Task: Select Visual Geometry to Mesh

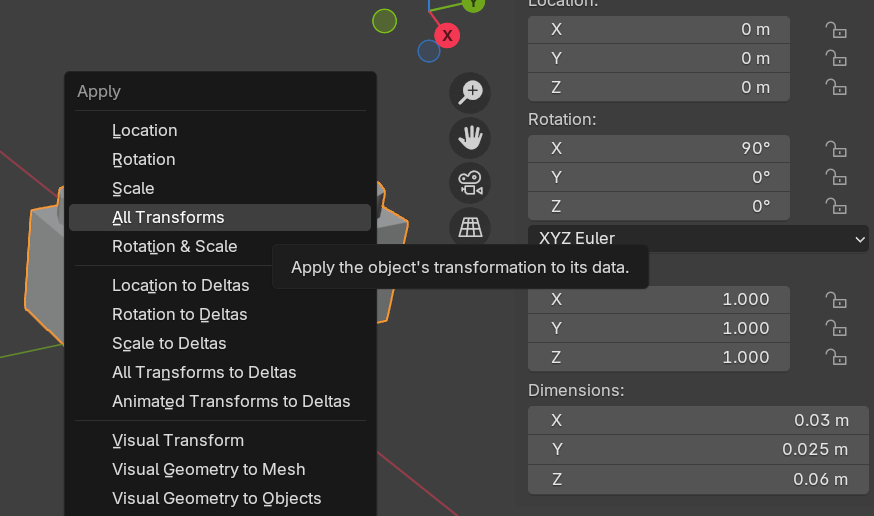Action: pos(209,469)
